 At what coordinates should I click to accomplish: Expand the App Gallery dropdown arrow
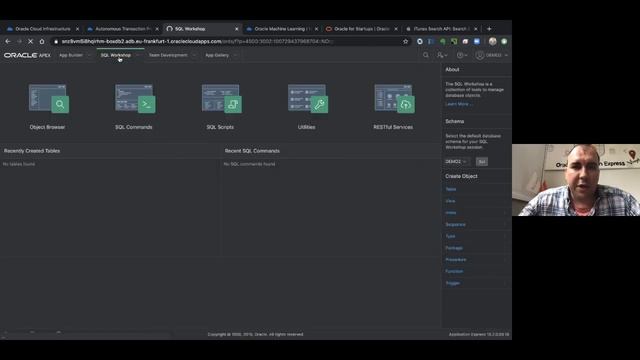(x=236, y=55)
